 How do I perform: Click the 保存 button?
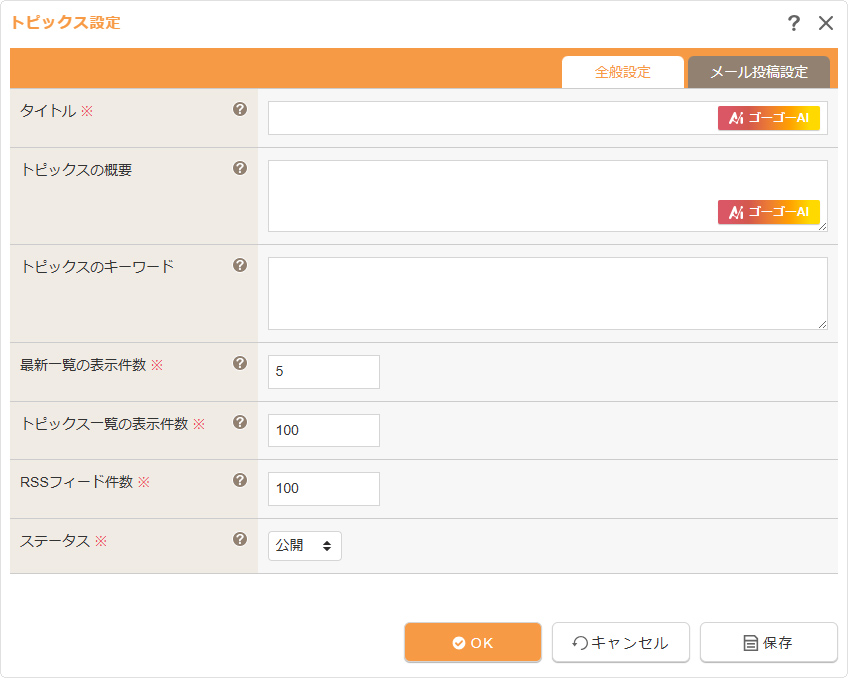(x=768, y=643)
